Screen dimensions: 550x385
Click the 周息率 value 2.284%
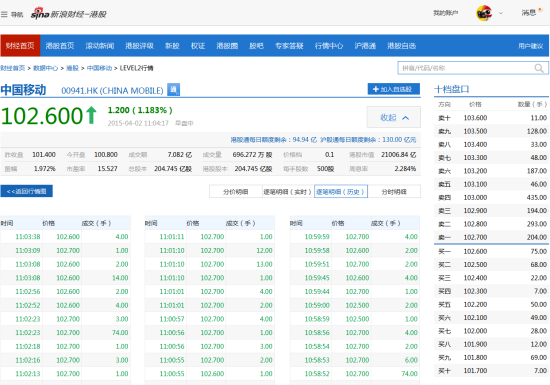pos(405,169)
